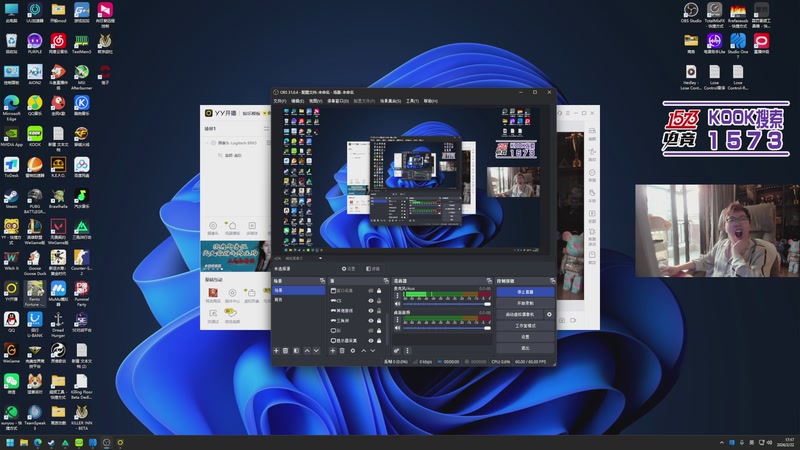Open the Dread Hunger desktop shortcut
This screenshot has width=800, height=450.
tap(58, 324)
